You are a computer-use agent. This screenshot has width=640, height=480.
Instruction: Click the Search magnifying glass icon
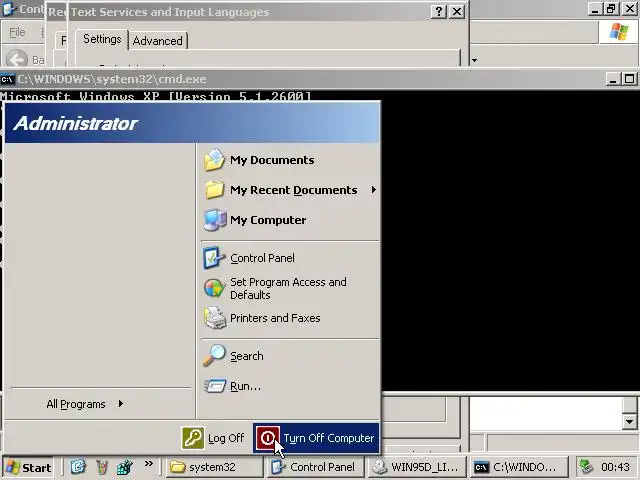coord(215,356)
